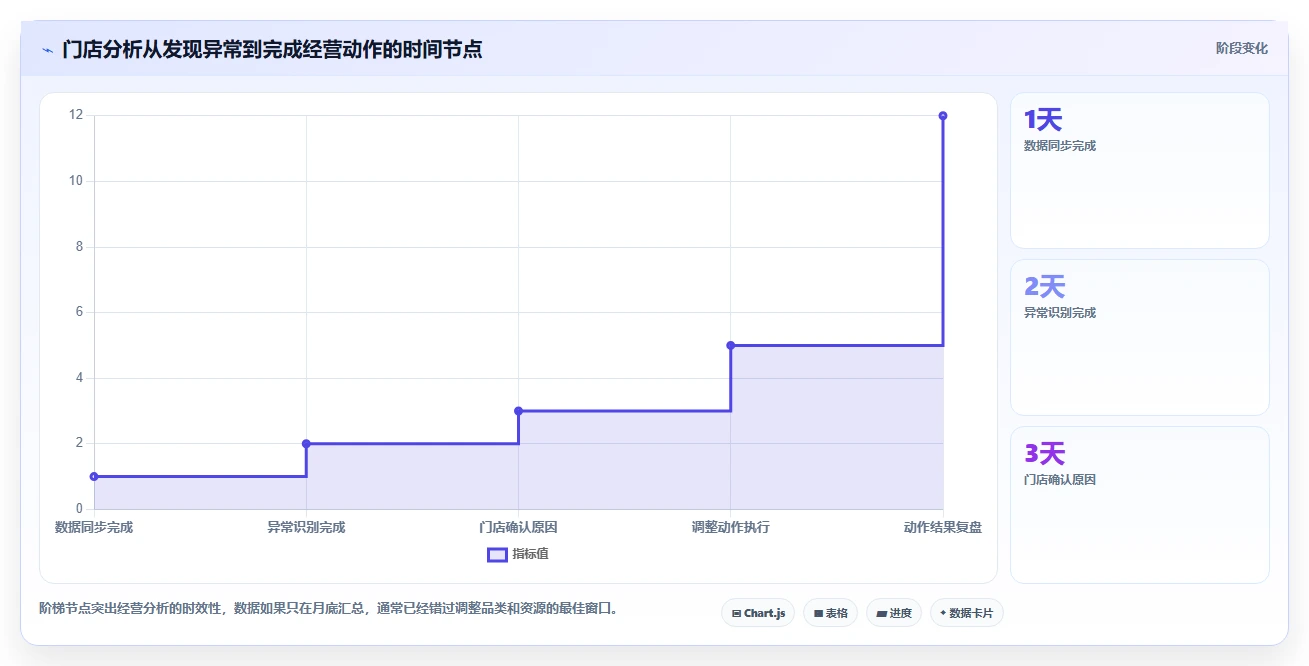Select the 进度 tag pill
The image size is (1309, 666).
[x=894, y=613]
